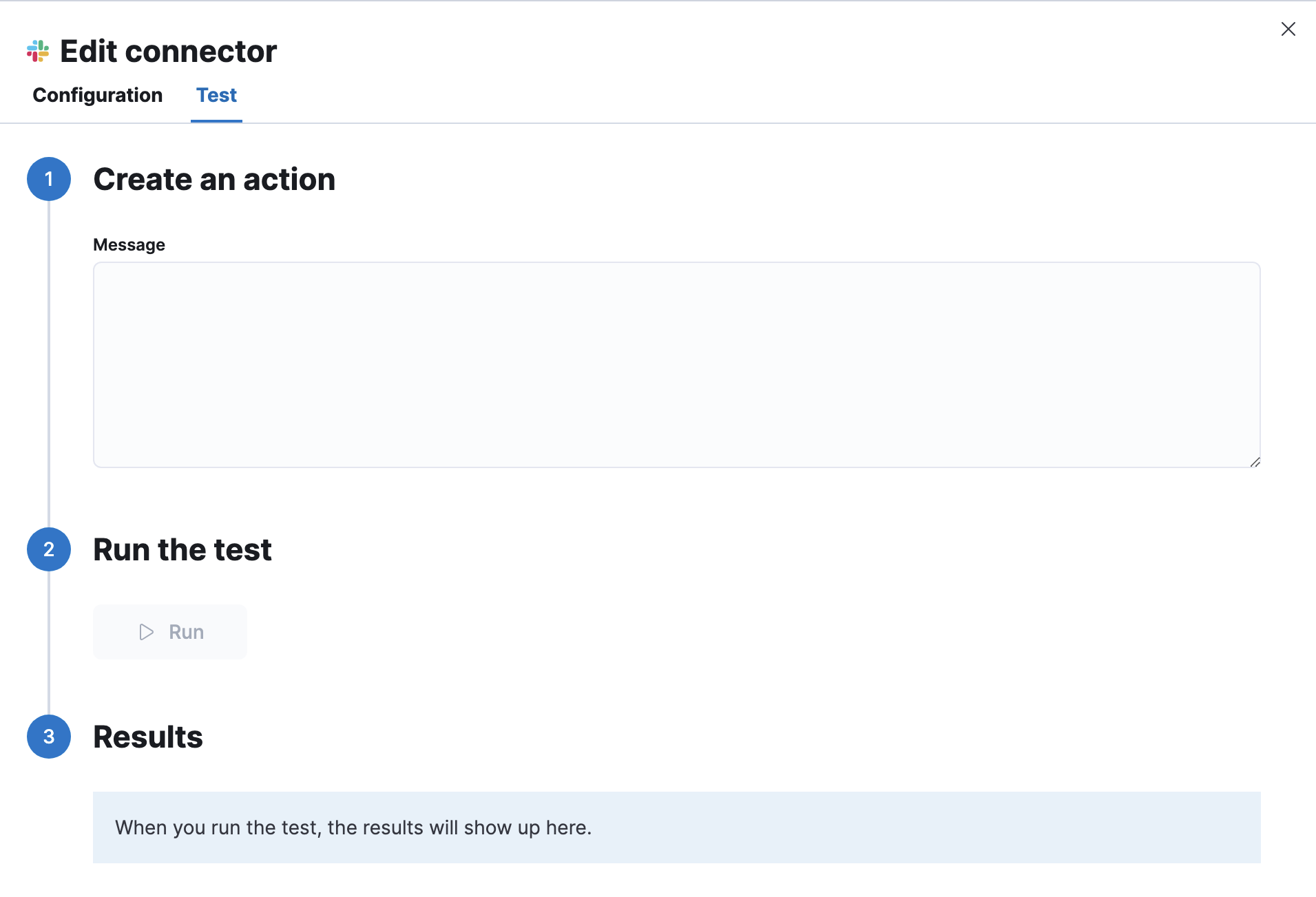Click the Edit connector heading
Image resolution: width=1316 pixels, height=897 pixels.
pyautogui.click(x=168, y=50)
